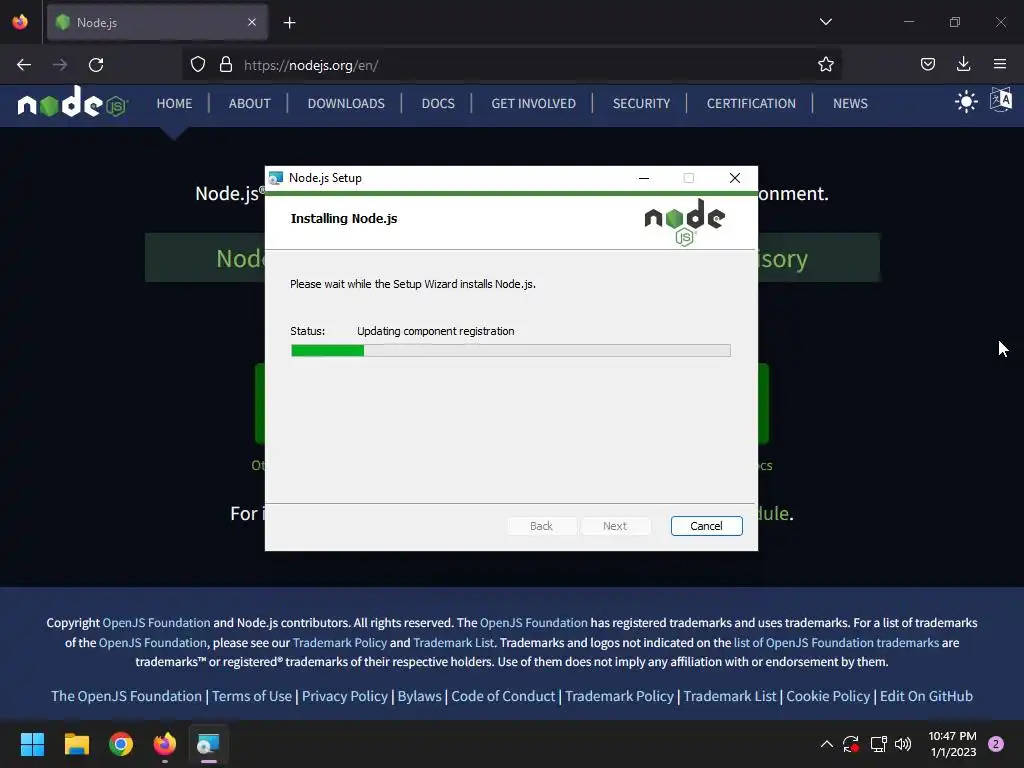Click the Node.js Setup title bar icon
Image resolution: width=1024 pixels, height=768 pixels.
(x=276, y=178)
